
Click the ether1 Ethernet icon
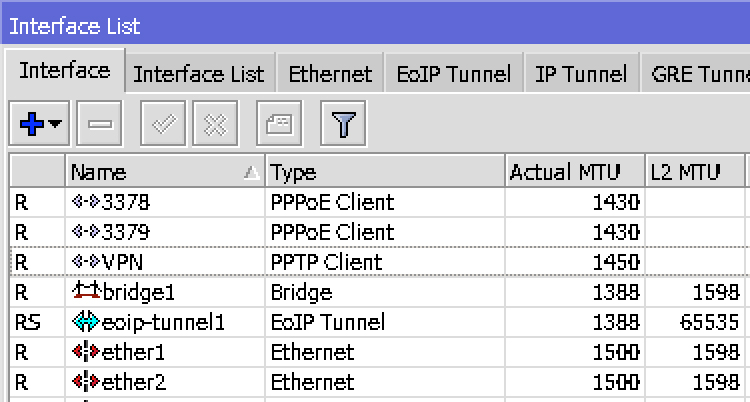click(84, 353)
